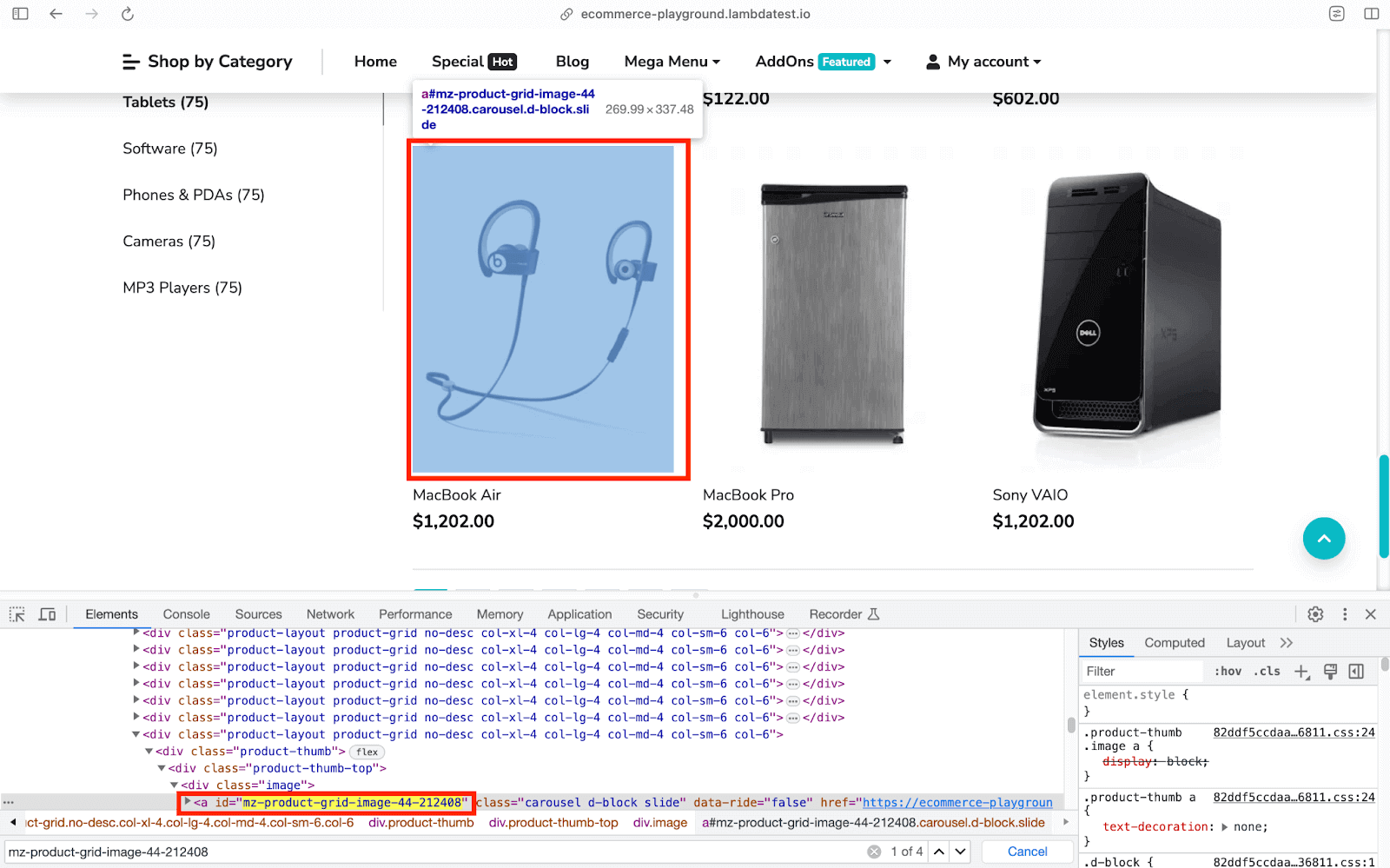Jump to previous search result arrow
1390x868 pixels.
click(x=939, y=851)
